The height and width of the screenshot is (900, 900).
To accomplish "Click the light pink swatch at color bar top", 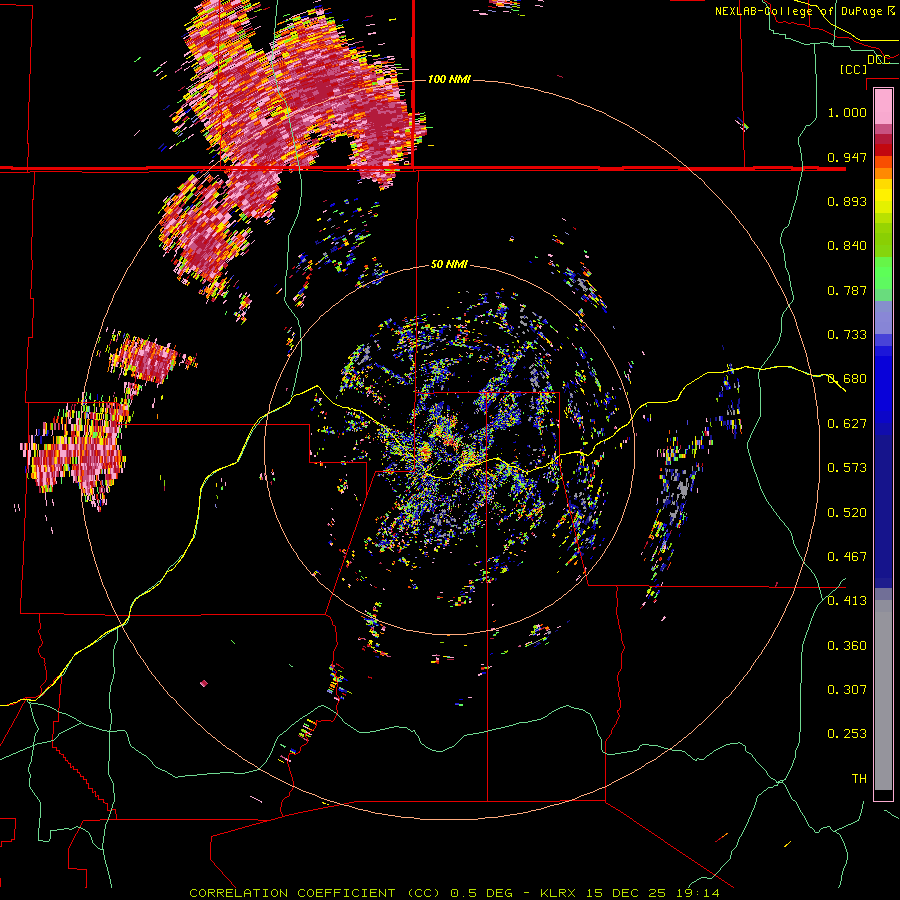I will click(883, 106).
